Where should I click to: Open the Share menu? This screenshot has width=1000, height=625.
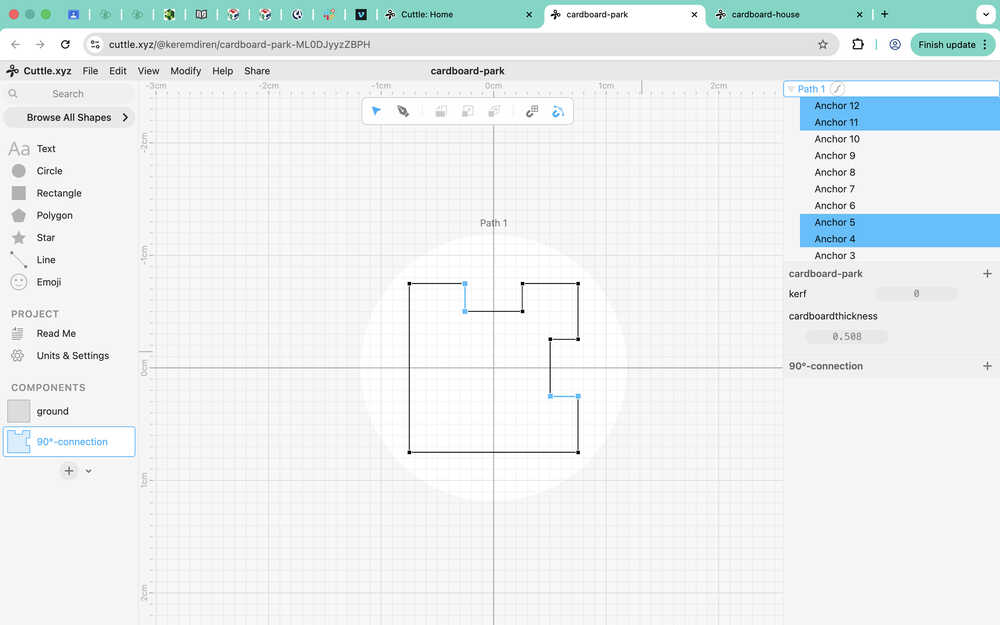click(x=257, y=71)
